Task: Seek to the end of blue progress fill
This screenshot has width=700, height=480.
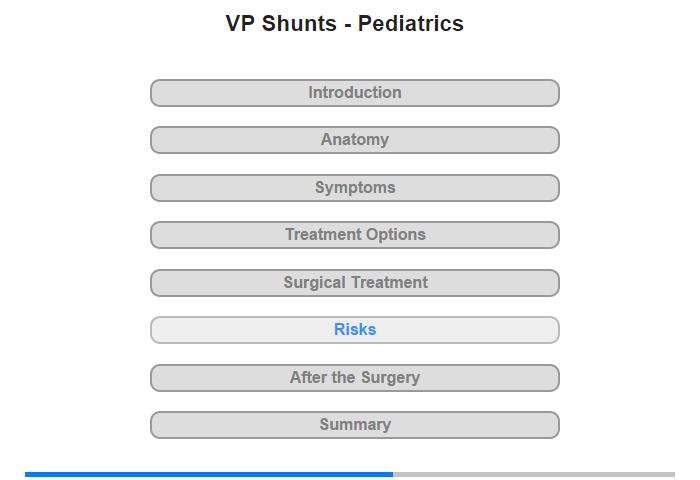Action: coord(392,474)
